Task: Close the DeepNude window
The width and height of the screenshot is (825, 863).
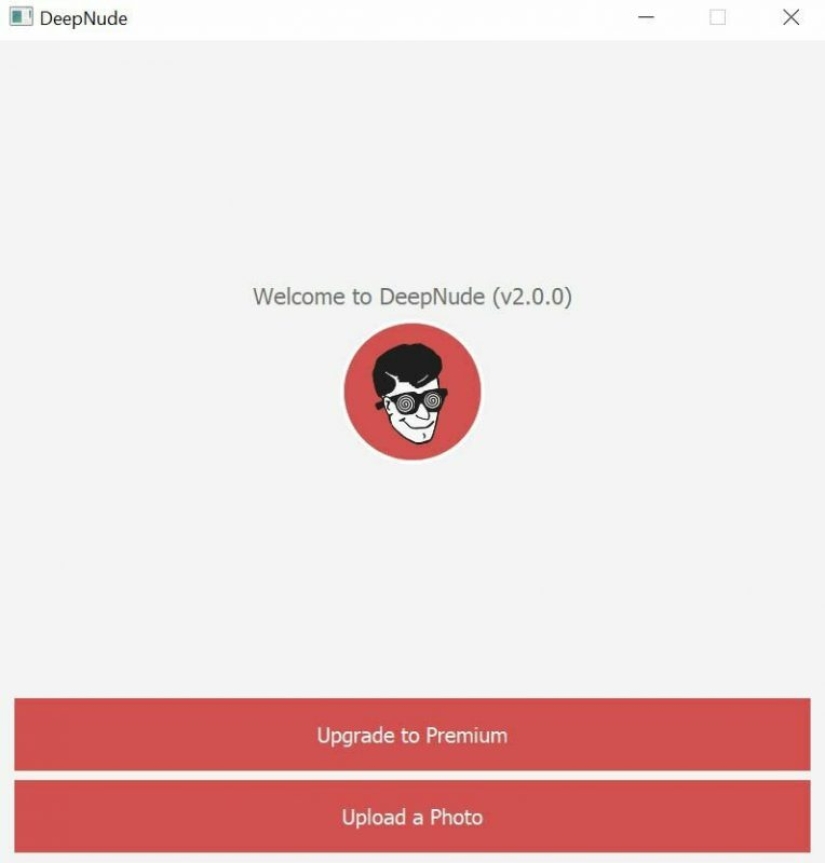Action: pyautogui.click(x=791, y=17)
